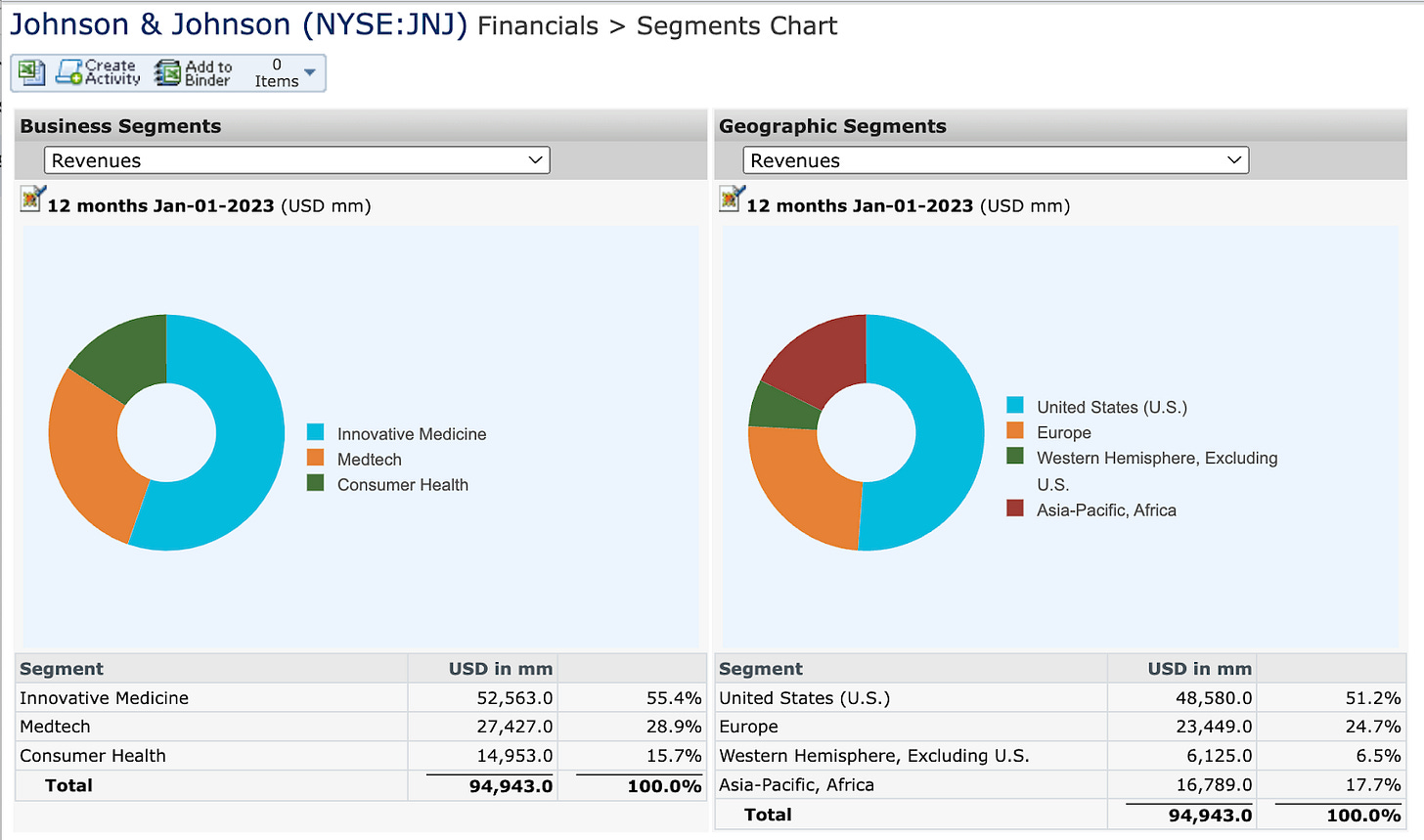Click the Financials breadcrumb link

tap(538, 26)
